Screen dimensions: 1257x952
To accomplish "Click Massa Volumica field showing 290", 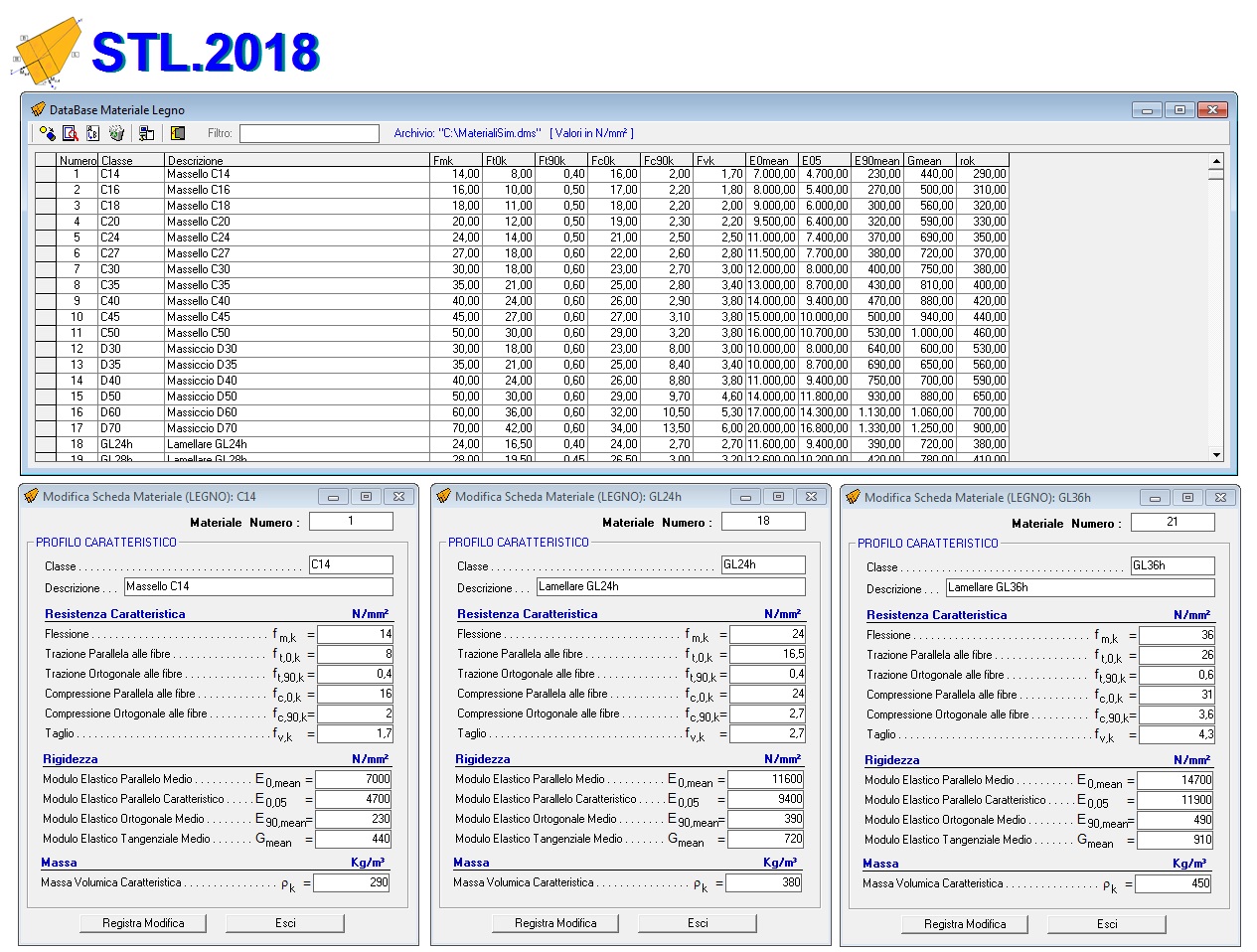I will coord(352,882).
